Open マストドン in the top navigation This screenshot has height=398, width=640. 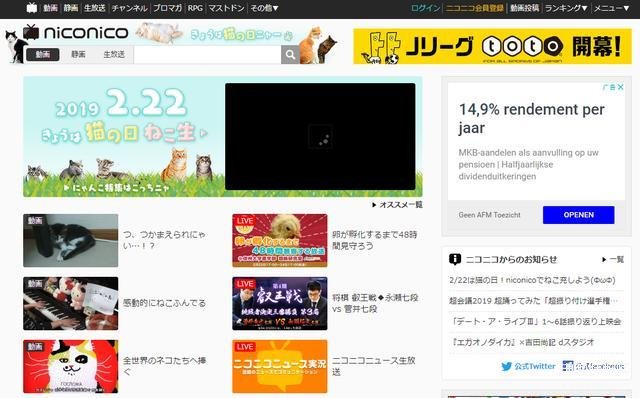tap(227, 8)
